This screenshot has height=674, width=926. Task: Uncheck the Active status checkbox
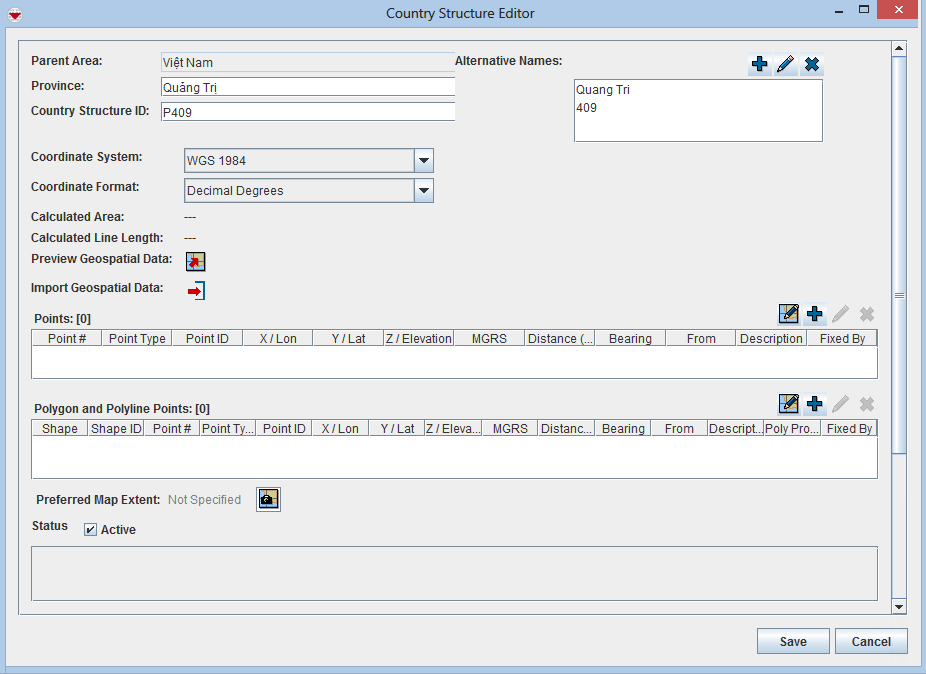click(91, 530)
